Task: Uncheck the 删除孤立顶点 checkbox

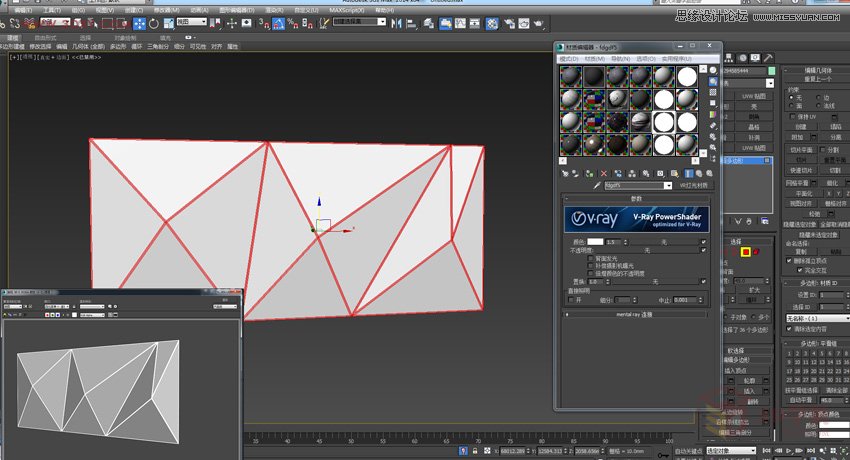Action: pos(789,261)
